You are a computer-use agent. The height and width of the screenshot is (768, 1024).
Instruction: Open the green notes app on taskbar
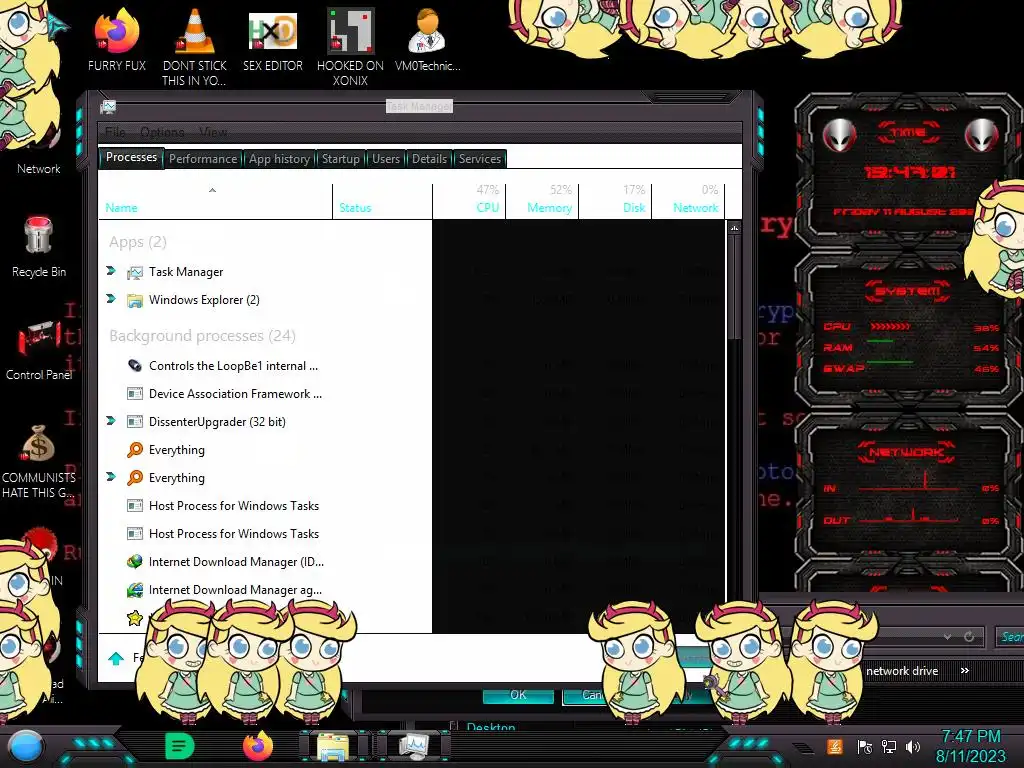pos(179,746)
